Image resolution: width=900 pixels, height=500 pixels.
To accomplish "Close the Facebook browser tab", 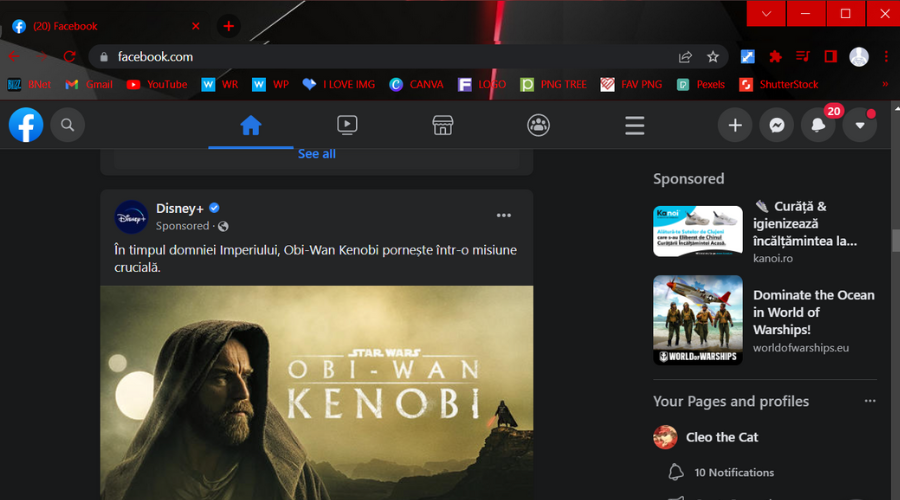I will (x=196, y=26).
